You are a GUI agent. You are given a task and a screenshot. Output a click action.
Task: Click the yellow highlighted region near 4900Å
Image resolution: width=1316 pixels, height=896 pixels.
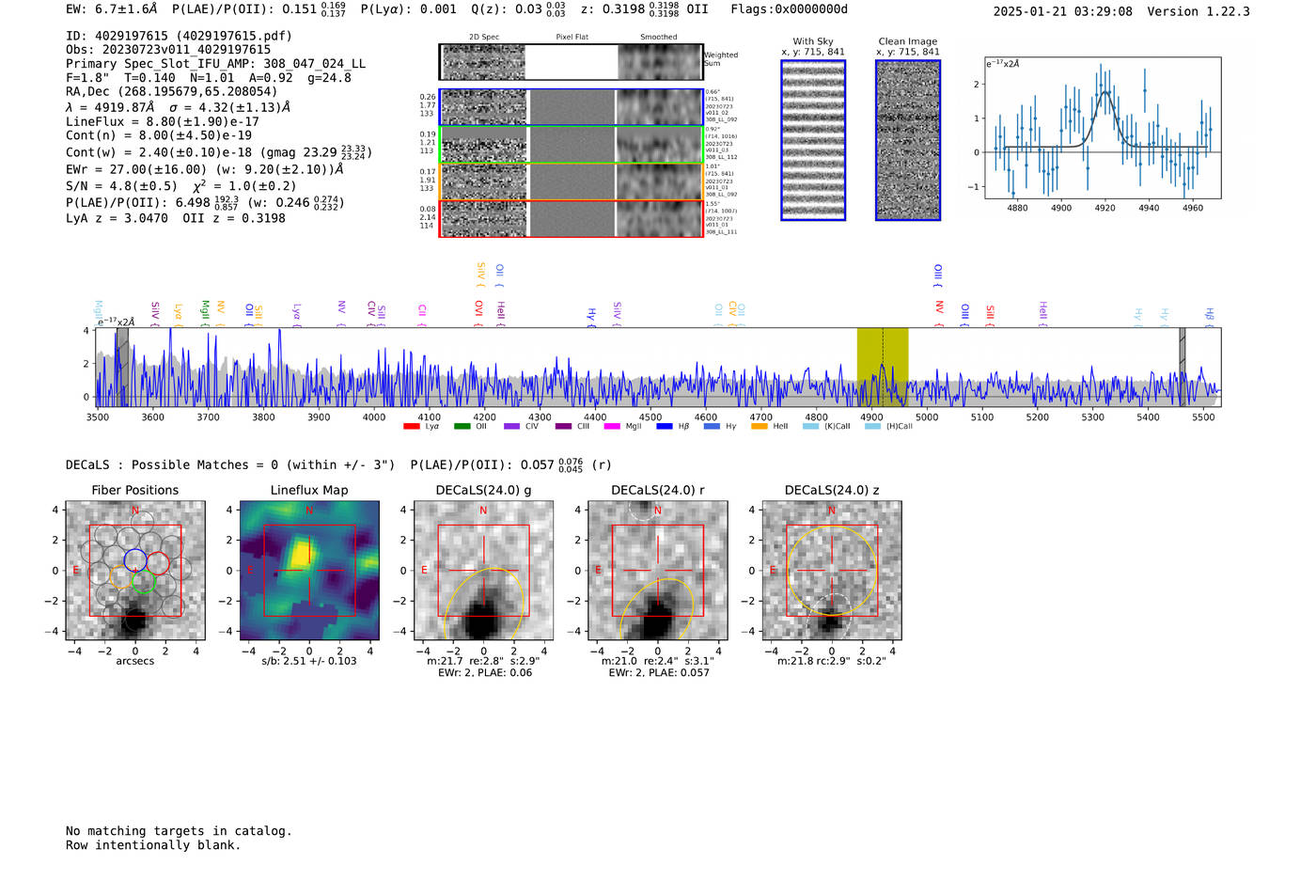click(883, 367)
